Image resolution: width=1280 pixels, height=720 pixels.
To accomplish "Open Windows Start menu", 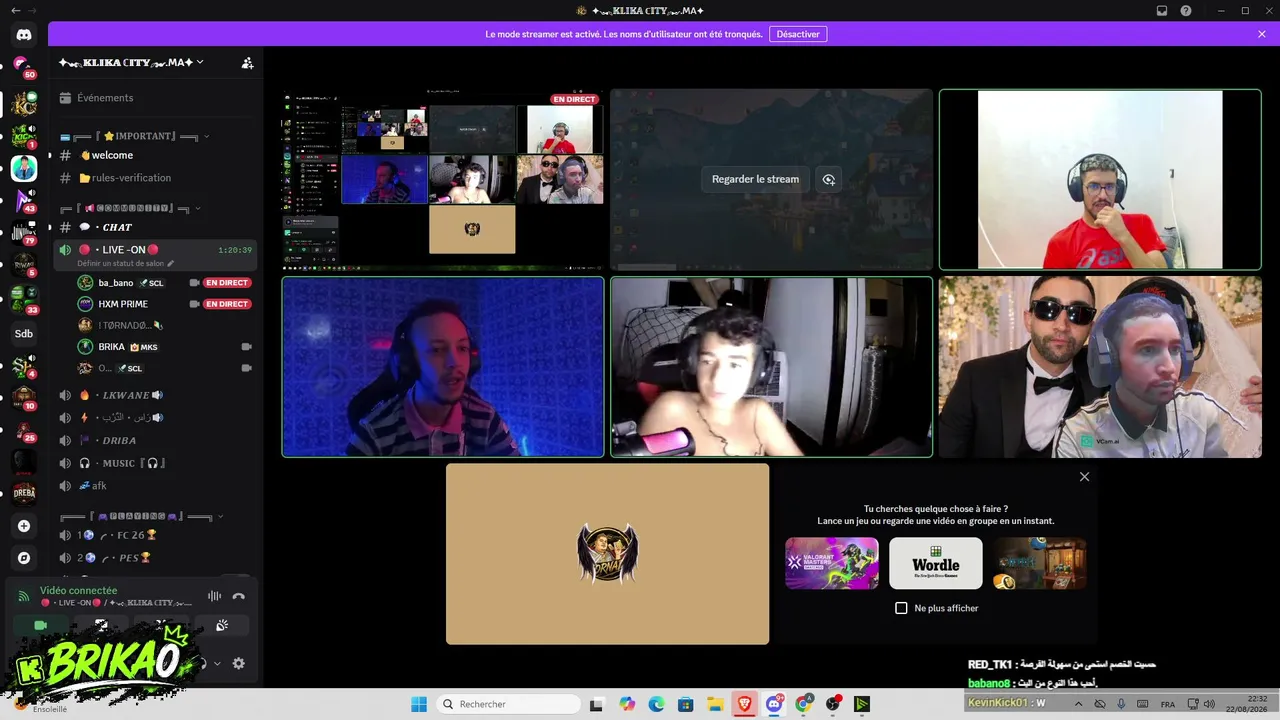I will tap(419, 704).
